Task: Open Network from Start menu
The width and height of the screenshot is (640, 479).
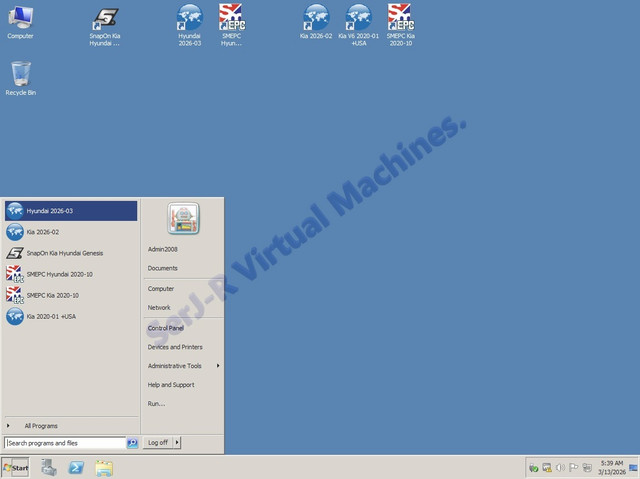Action: 159,308
